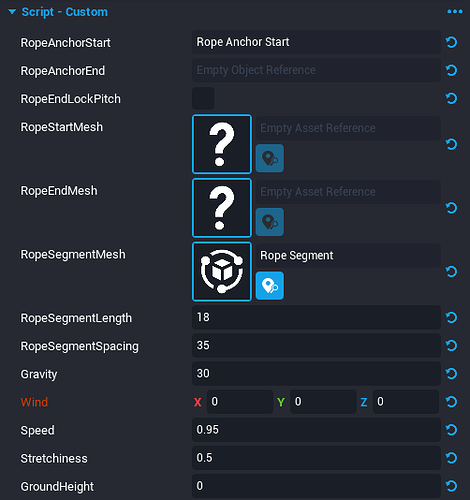Reset the RopeAnchorStart property

(451, 42)
